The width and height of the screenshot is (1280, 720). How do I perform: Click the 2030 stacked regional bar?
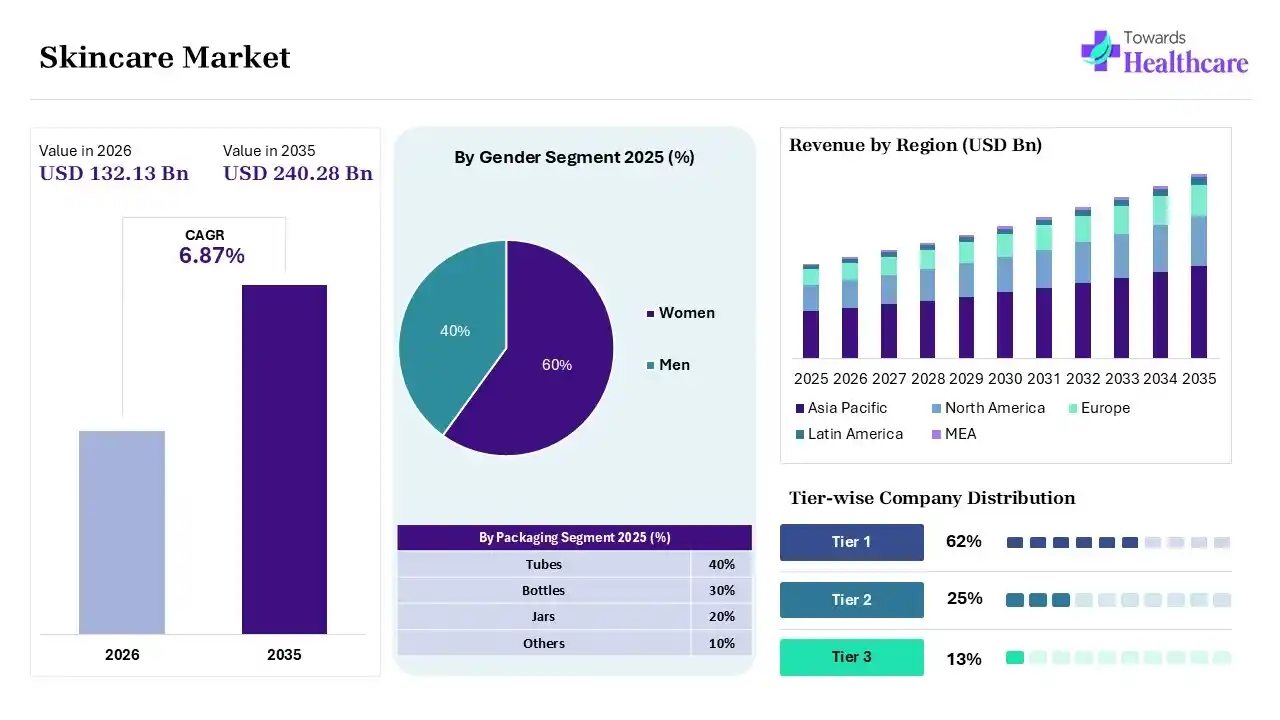tap(1005, 292)
